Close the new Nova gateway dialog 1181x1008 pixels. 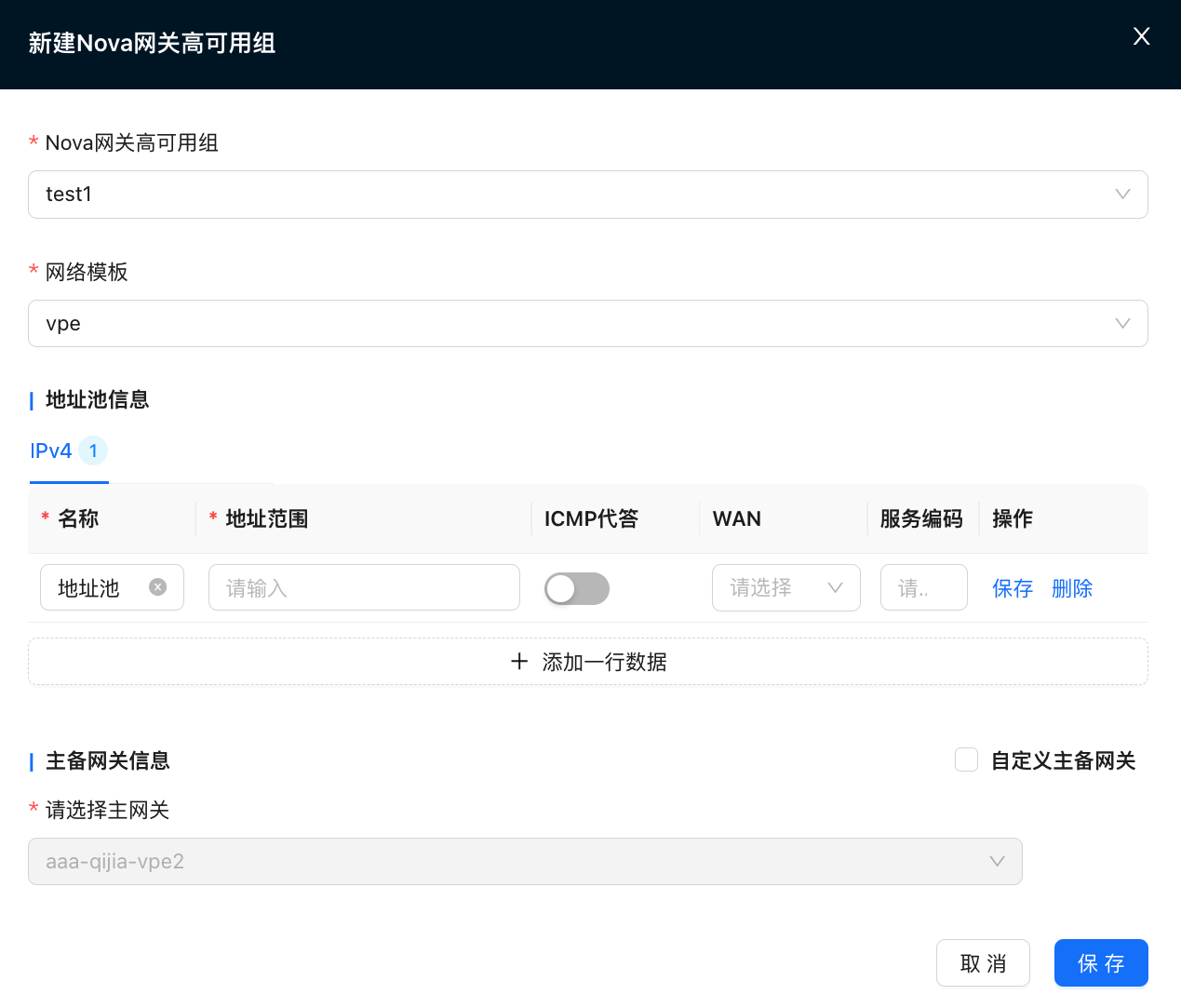click(x=1141, y=36)
